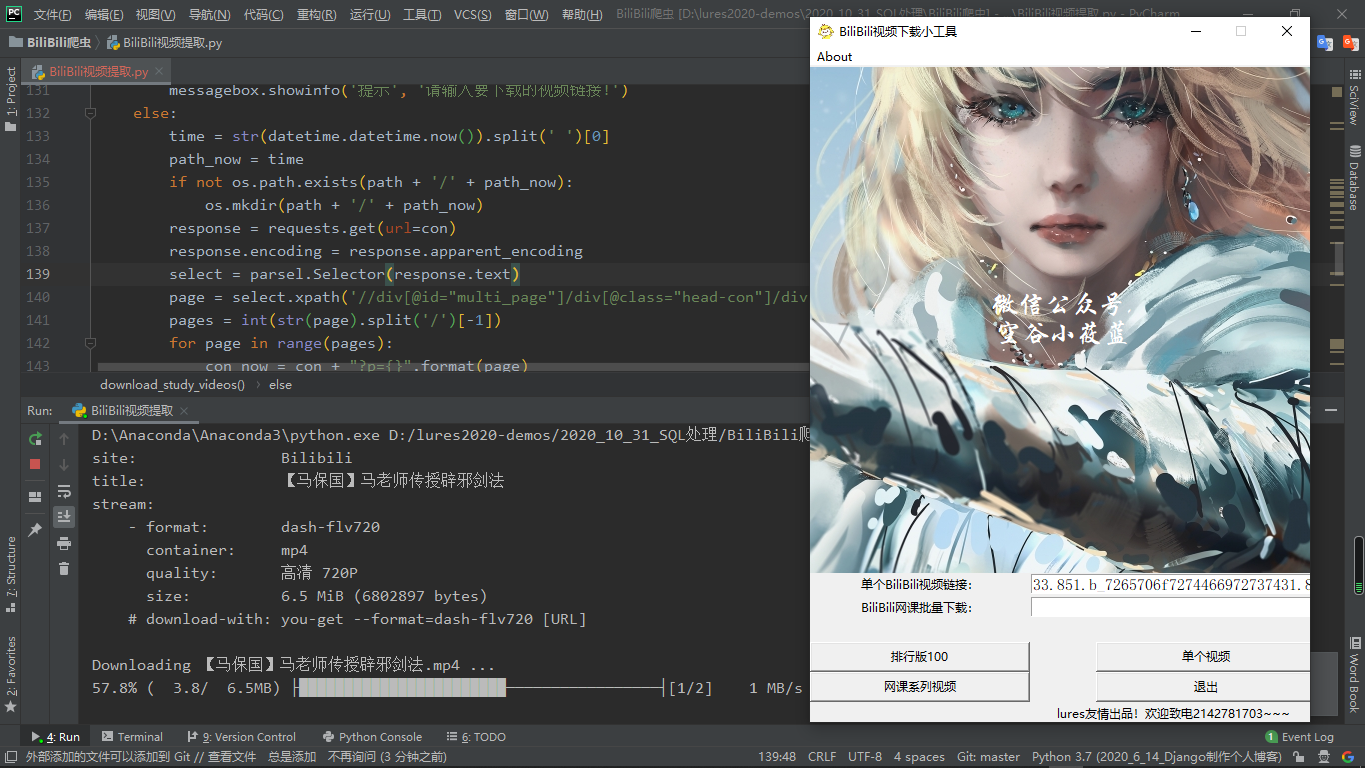This screenshot has width=1365, height=768.
Task: Open the 文件(F) menu
Action: [53, 15]
